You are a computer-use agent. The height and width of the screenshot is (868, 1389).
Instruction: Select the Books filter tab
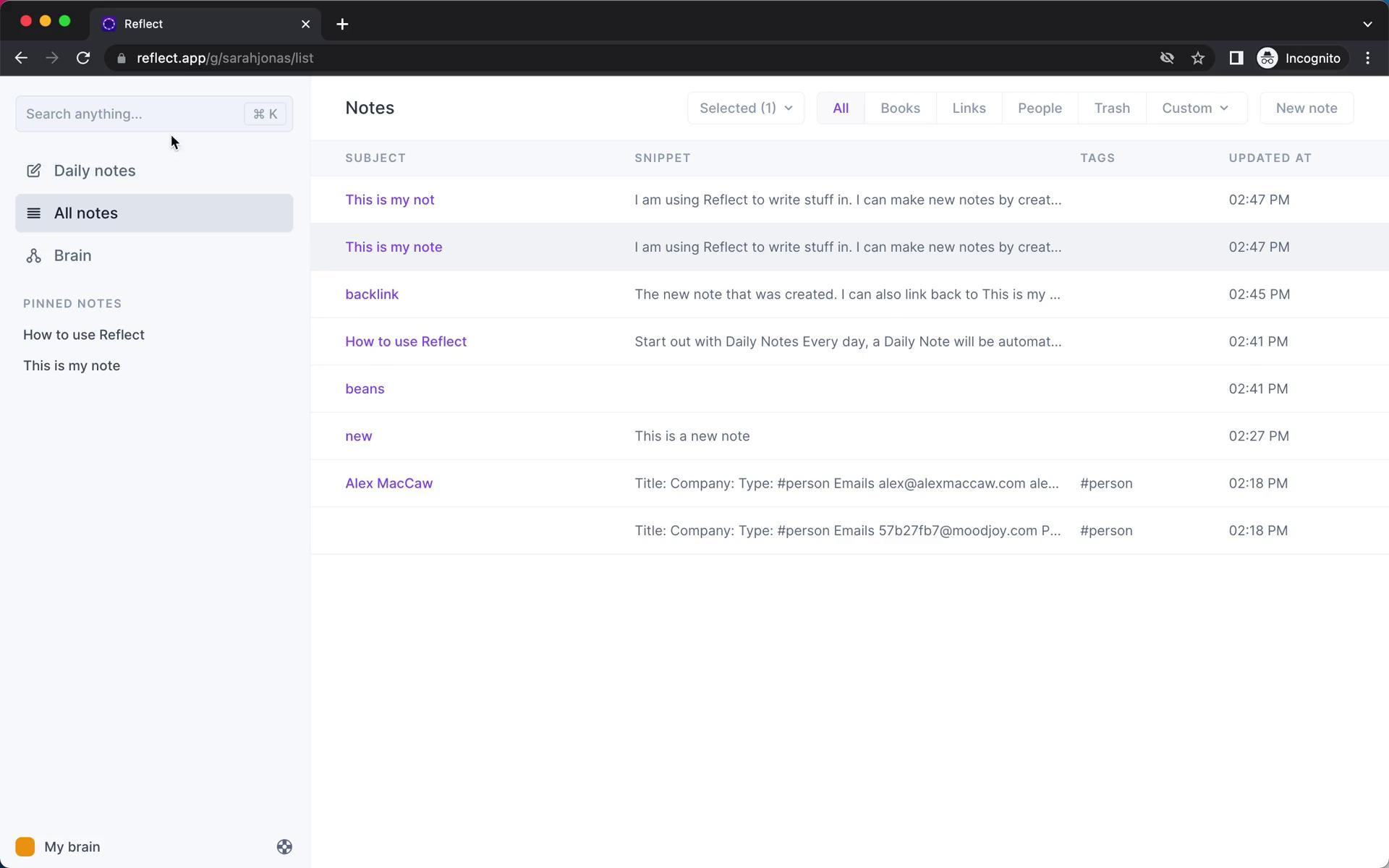coord(901,108)
